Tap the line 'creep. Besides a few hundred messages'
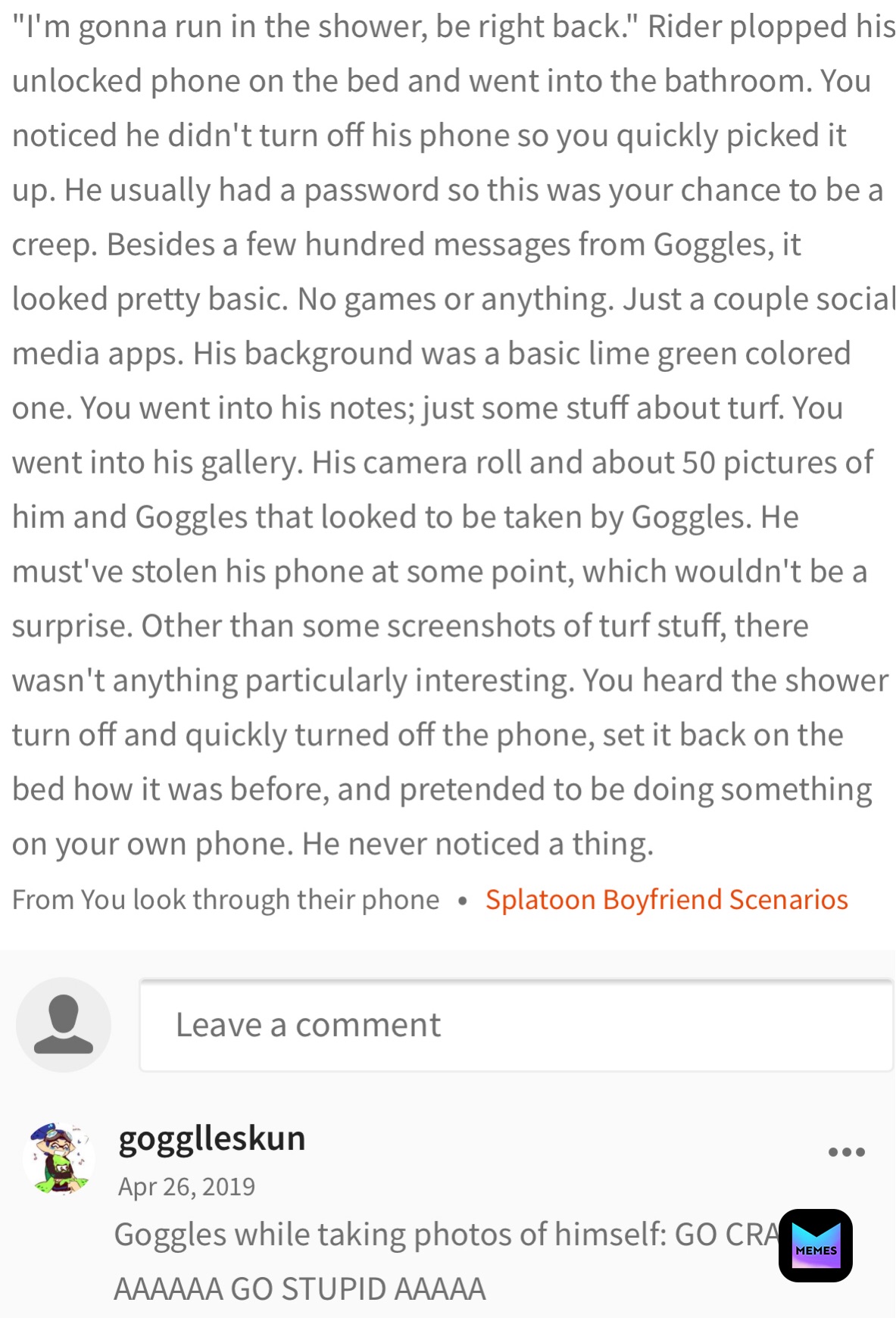 tap(407, 245)
